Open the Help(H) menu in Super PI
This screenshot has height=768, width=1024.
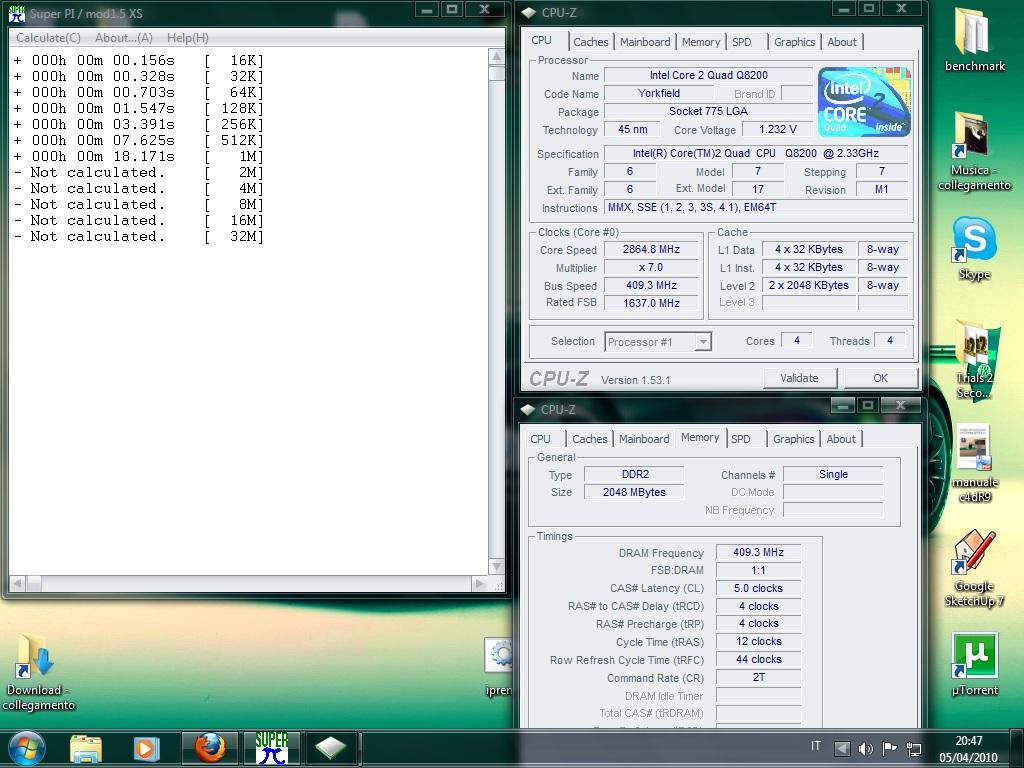click(187, 38)
